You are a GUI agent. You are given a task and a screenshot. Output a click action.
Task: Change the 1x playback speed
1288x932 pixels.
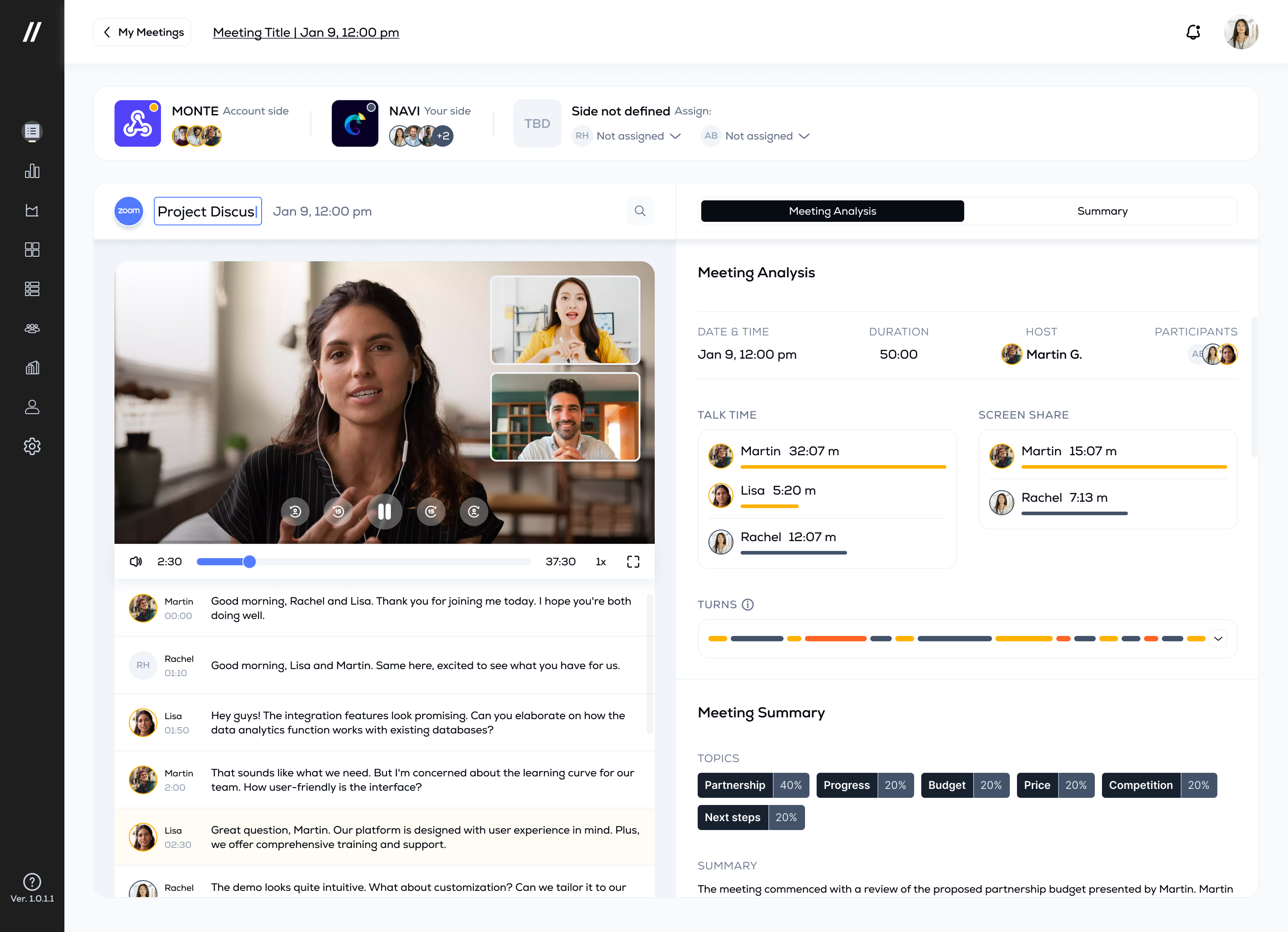click(600, 562)
